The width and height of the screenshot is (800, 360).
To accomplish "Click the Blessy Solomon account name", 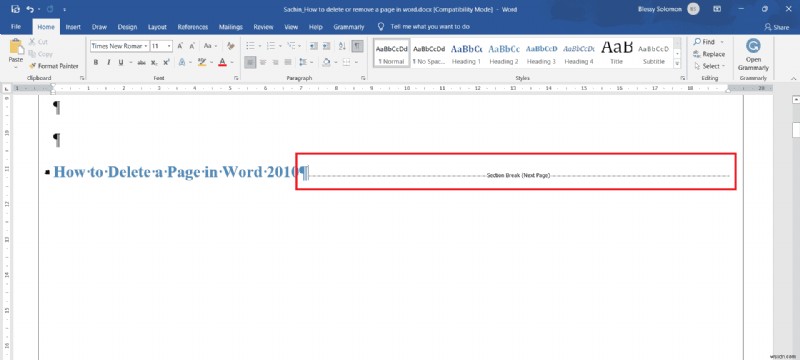I will (660, 9).
